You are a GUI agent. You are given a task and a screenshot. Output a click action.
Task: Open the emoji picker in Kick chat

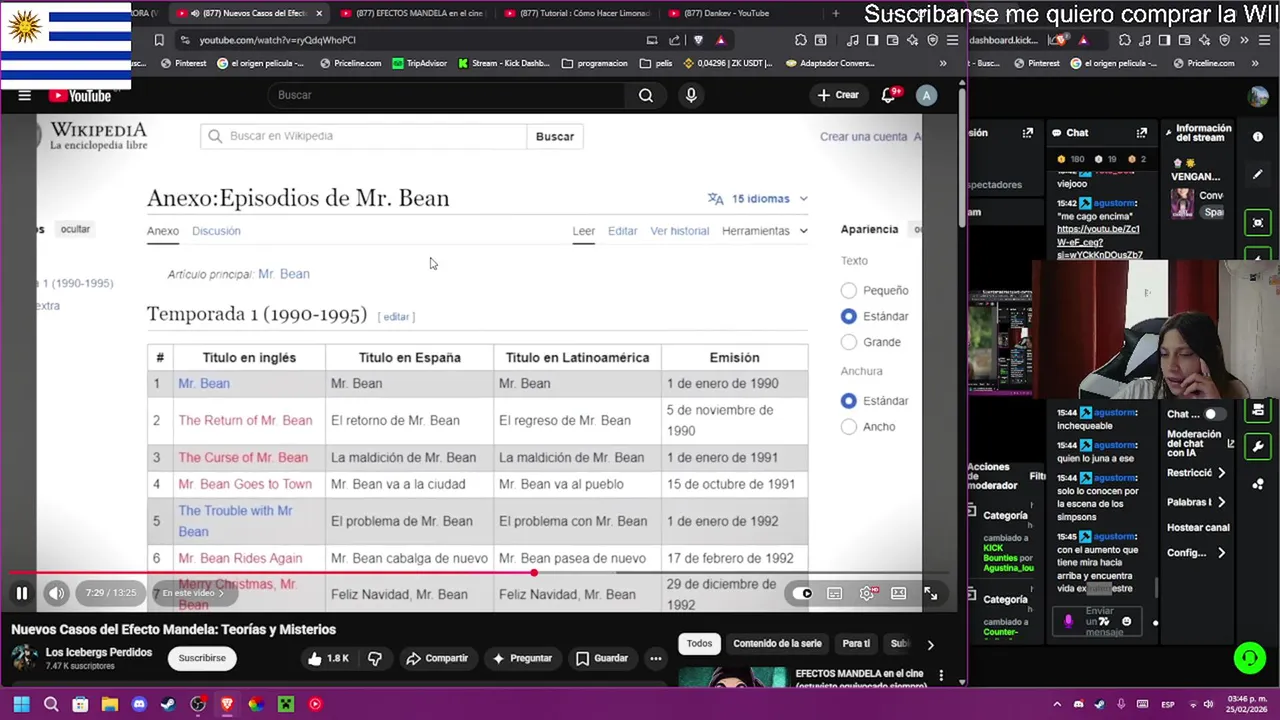coord(1126,622)
